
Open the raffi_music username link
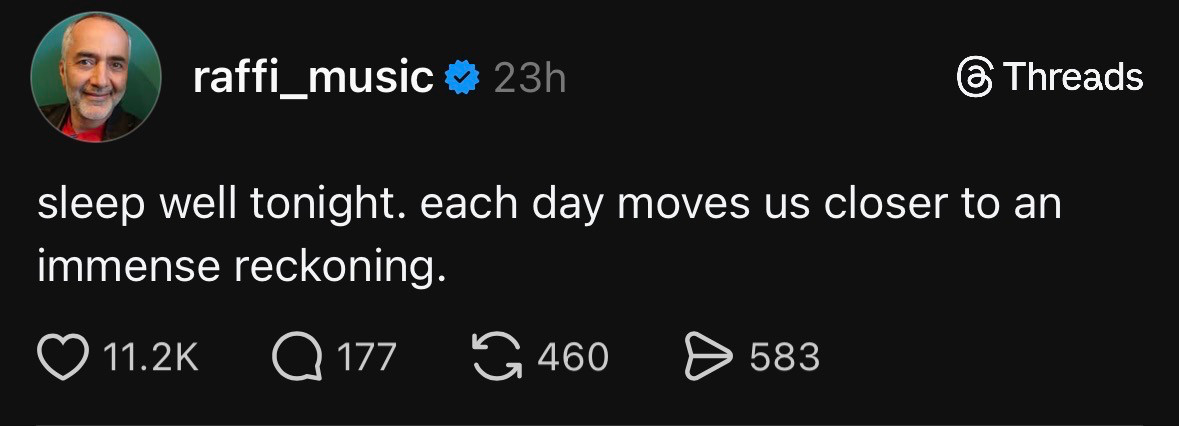click(313, 78)
